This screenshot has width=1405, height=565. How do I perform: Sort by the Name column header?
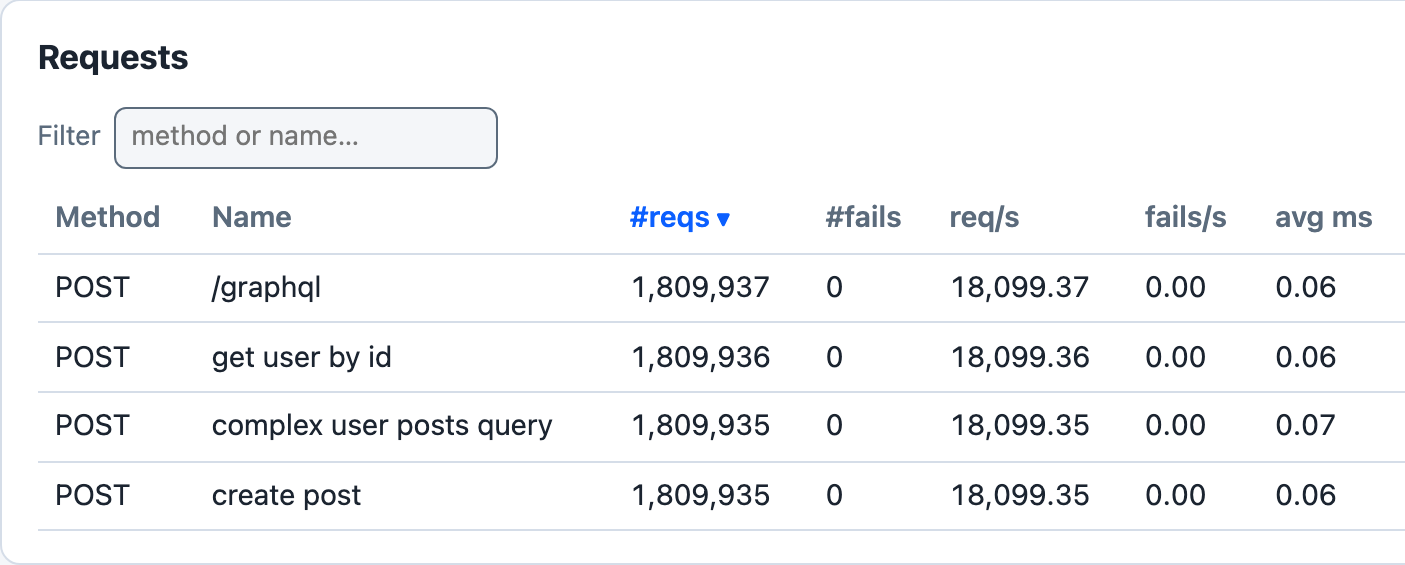pos(252,218)
